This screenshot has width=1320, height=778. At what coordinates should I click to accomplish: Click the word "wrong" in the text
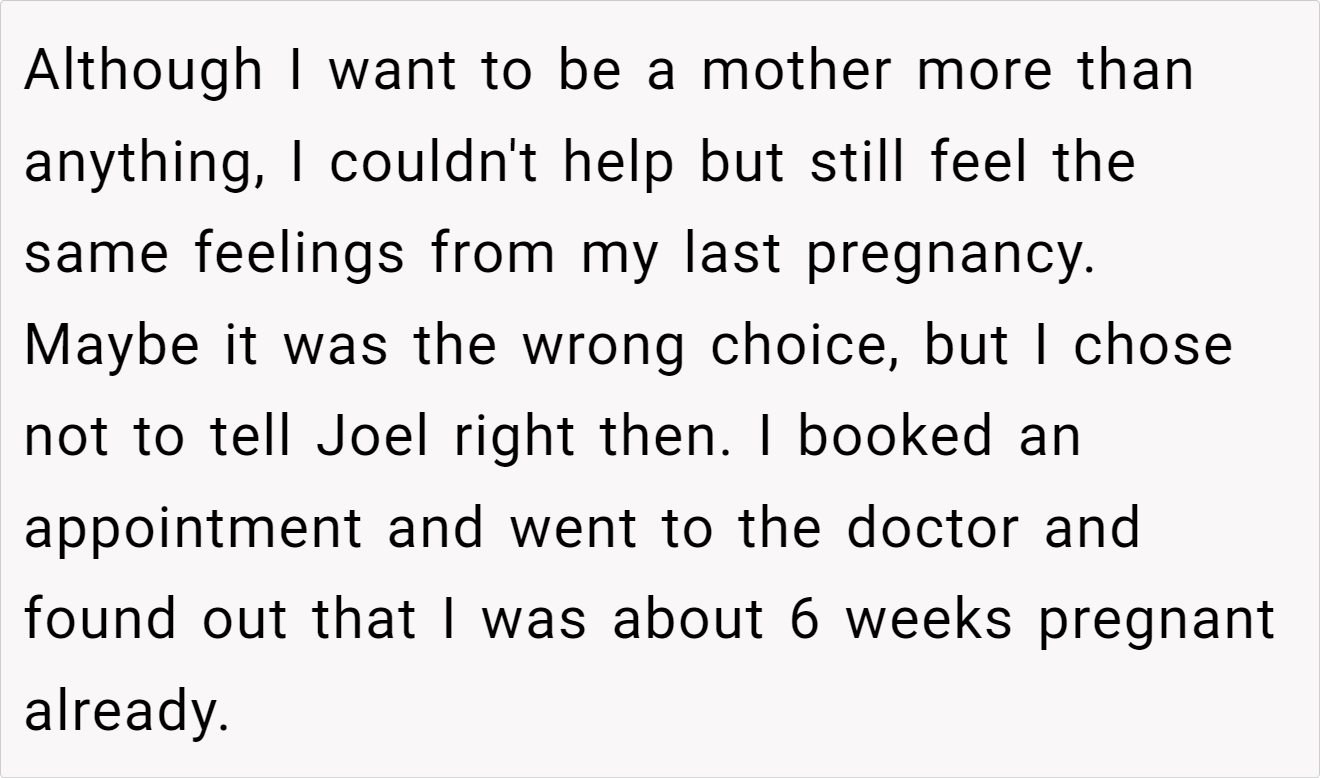point(603,345)
